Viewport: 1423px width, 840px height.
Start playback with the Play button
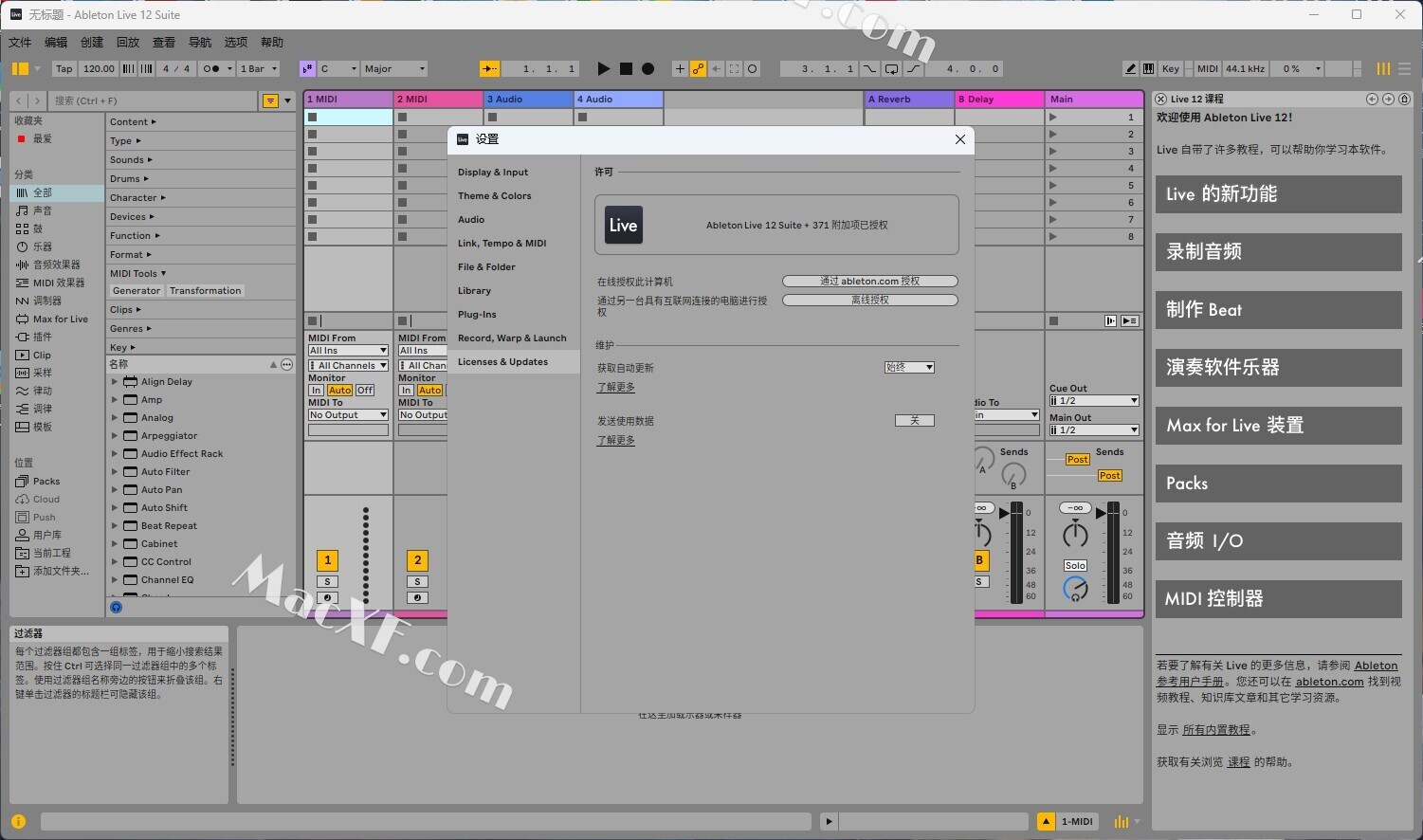point(603,68)
